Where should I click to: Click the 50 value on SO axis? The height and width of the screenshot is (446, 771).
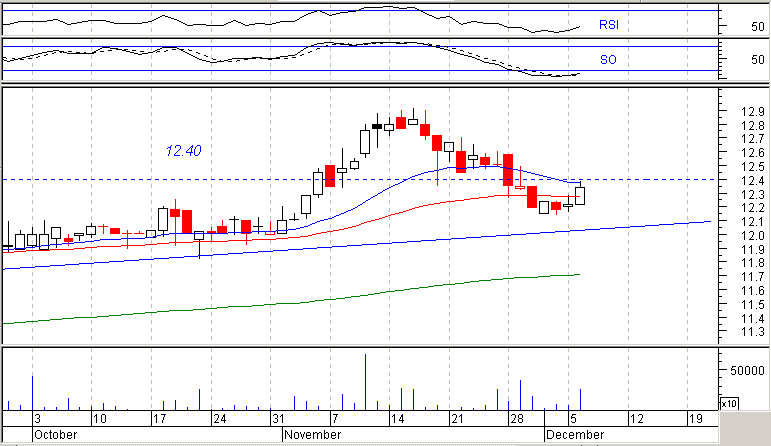click(758, 59)
